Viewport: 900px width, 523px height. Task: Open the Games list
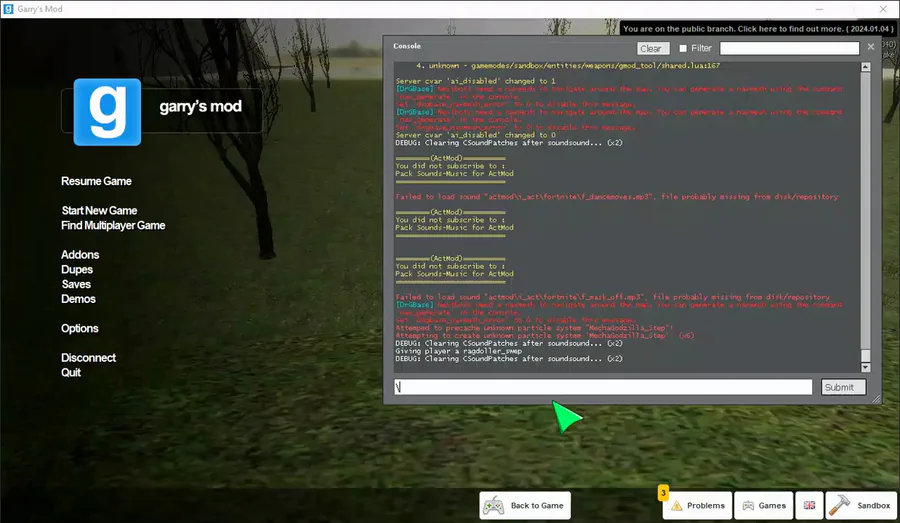click(x=764, y=506)
